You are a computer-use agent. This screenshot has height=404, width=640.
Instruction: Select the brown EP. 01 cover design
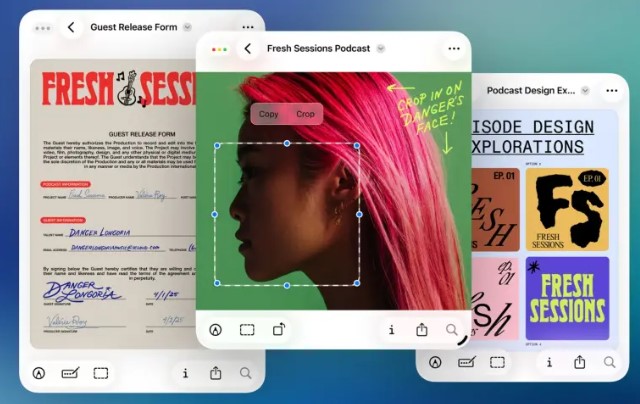tap(495, 209)
